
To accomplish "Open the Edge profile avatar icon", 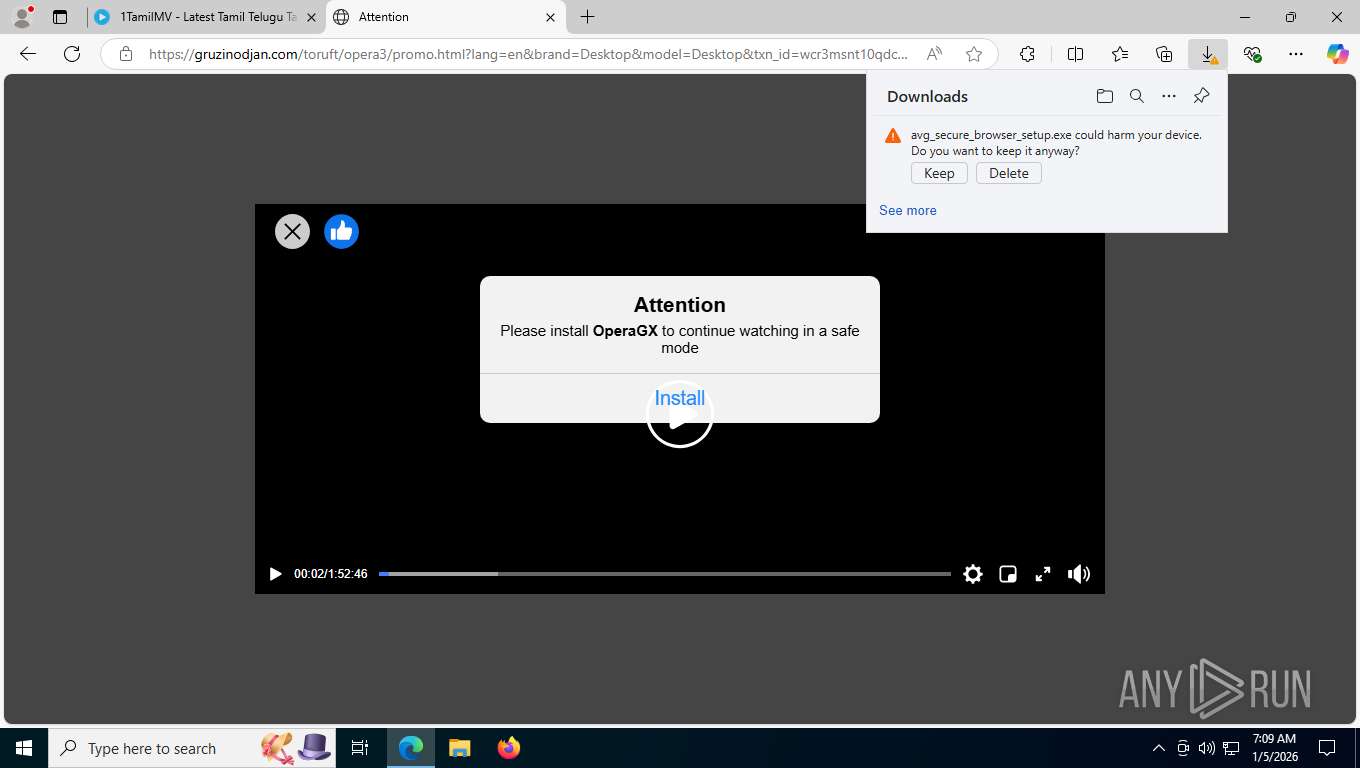I will click(21, 17).
